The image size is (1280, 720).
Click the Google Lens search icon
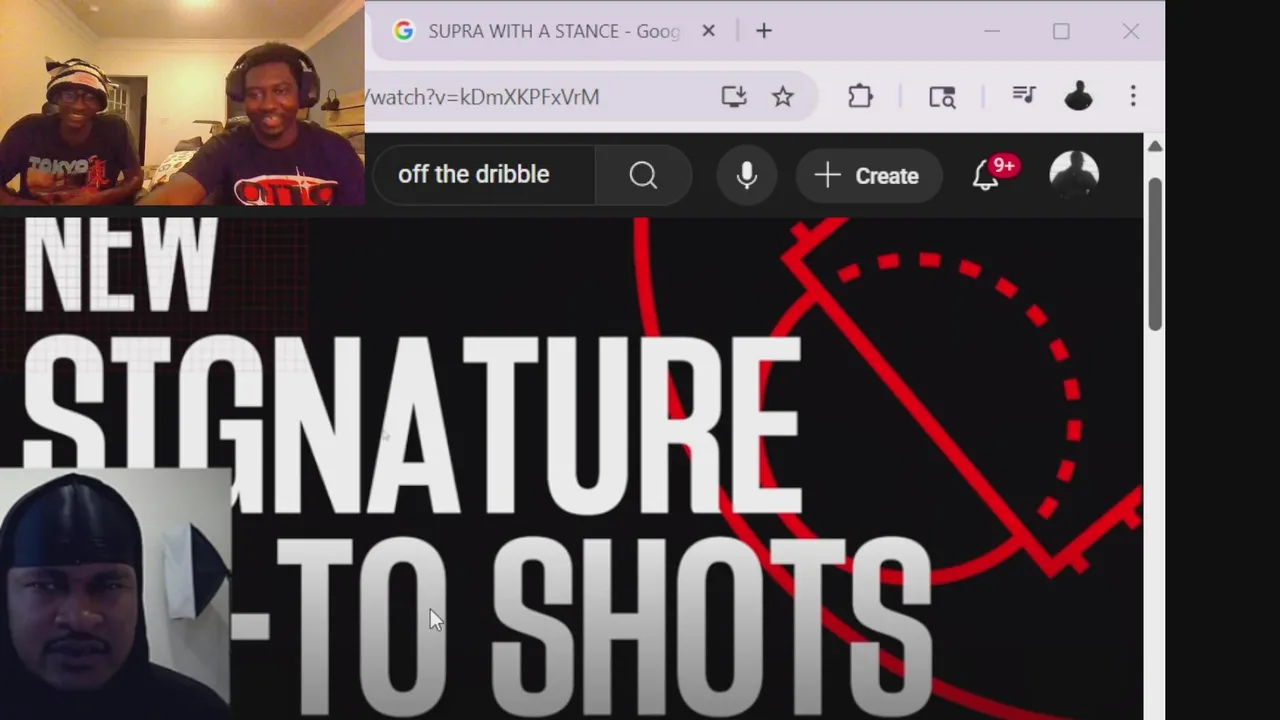pos(942,96)
